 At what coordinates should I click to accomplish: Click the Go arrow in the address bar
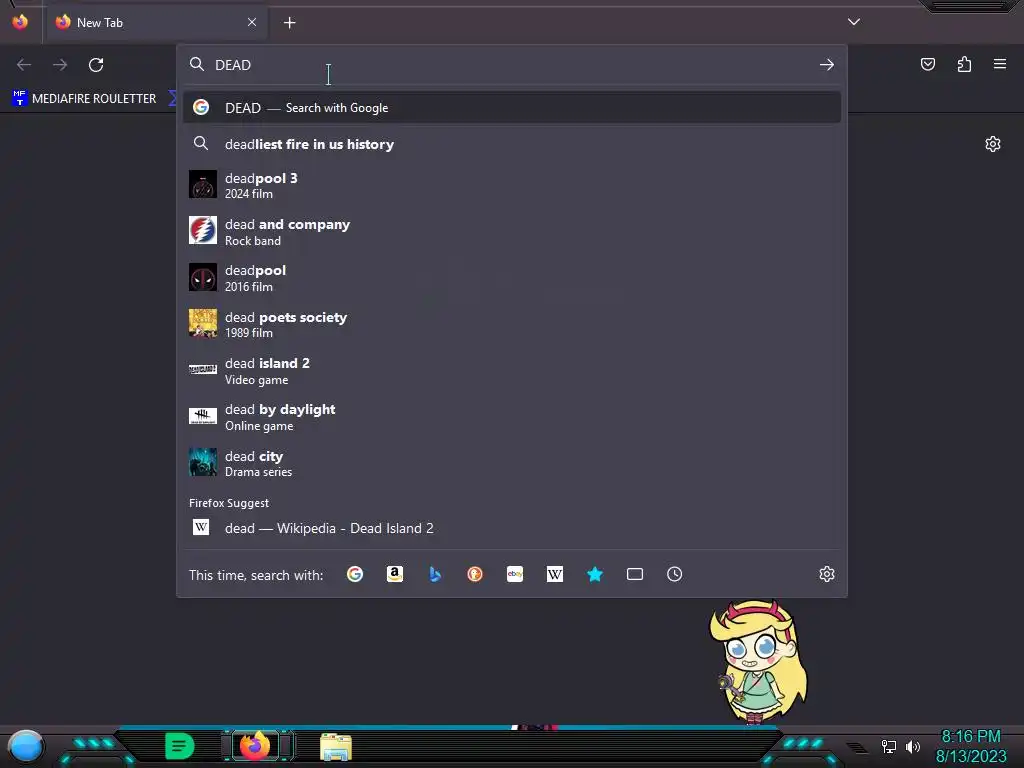click(x=827, y=65)
